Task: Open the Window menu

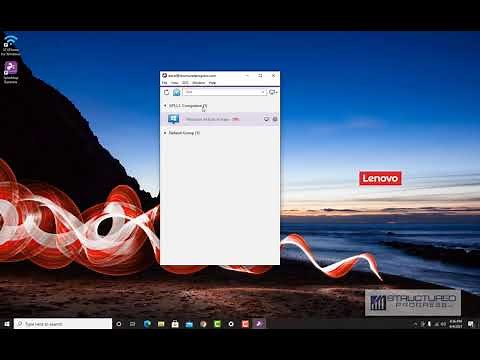Action: click(x=199, y=83)
